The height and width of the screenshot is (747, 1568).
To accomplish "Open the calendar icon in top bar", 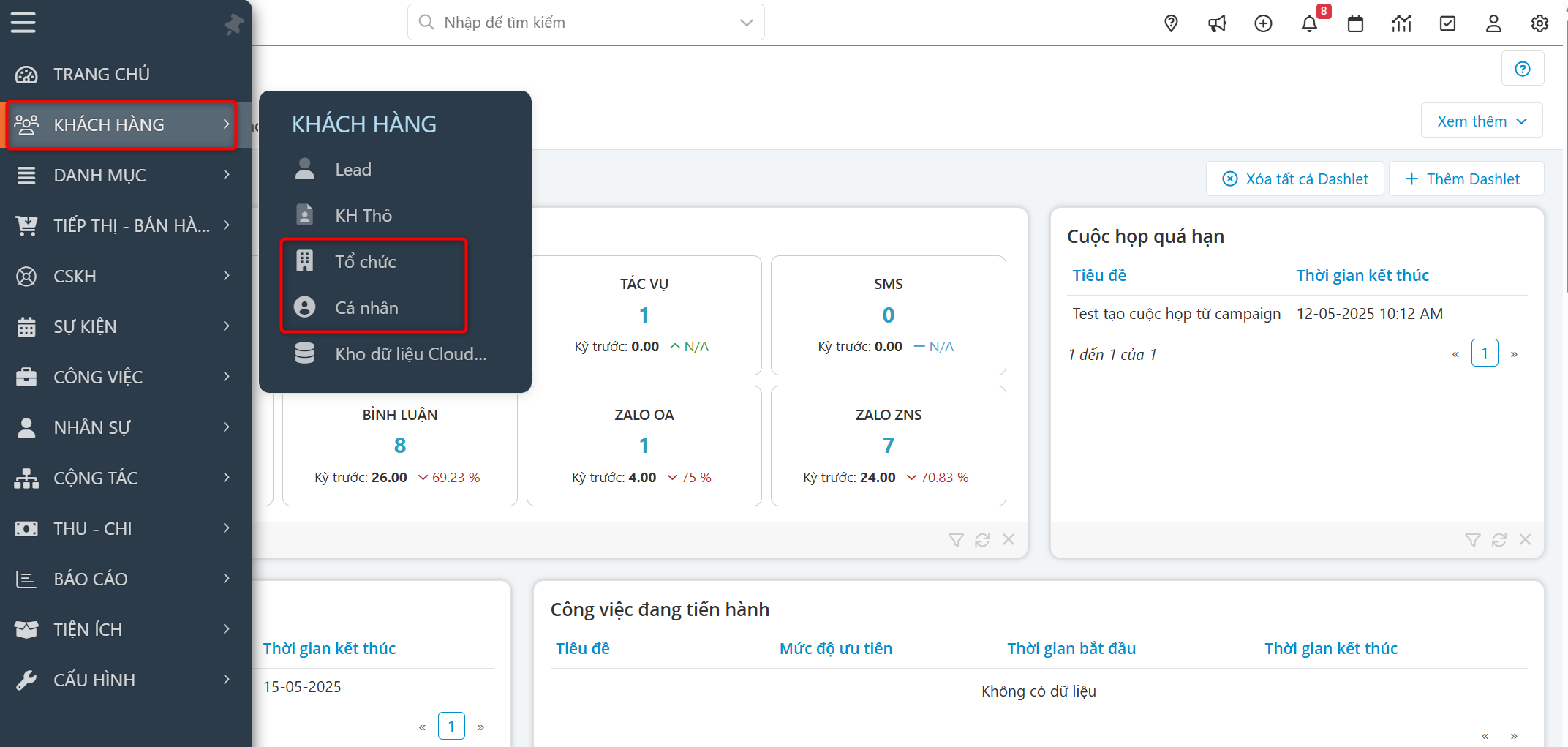I will (1355, 23).
